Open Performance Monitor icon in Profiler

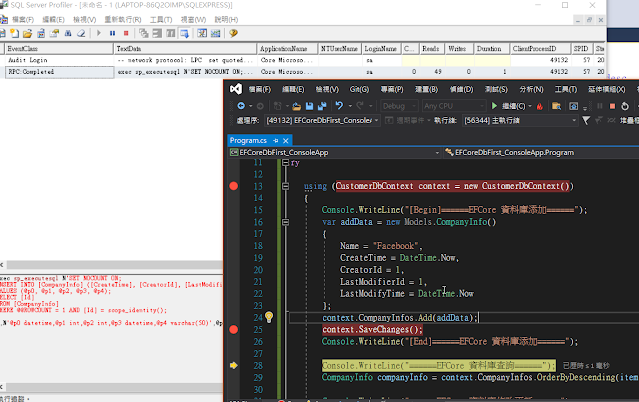point(216,33)
